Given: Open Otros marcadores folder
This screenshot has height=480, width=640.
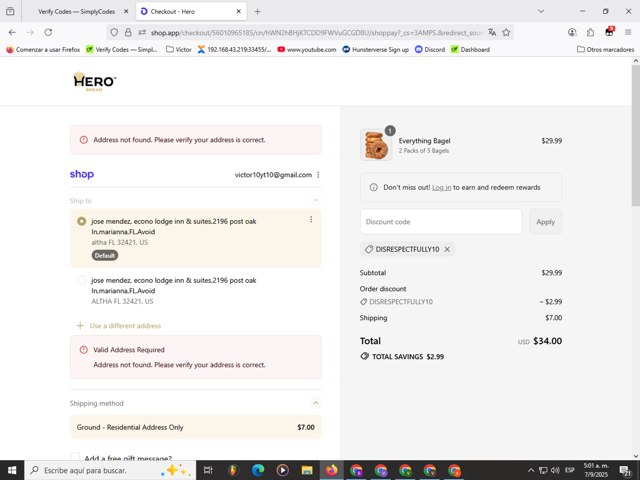Looking at the screenshot, I should [x=606, y=49].
